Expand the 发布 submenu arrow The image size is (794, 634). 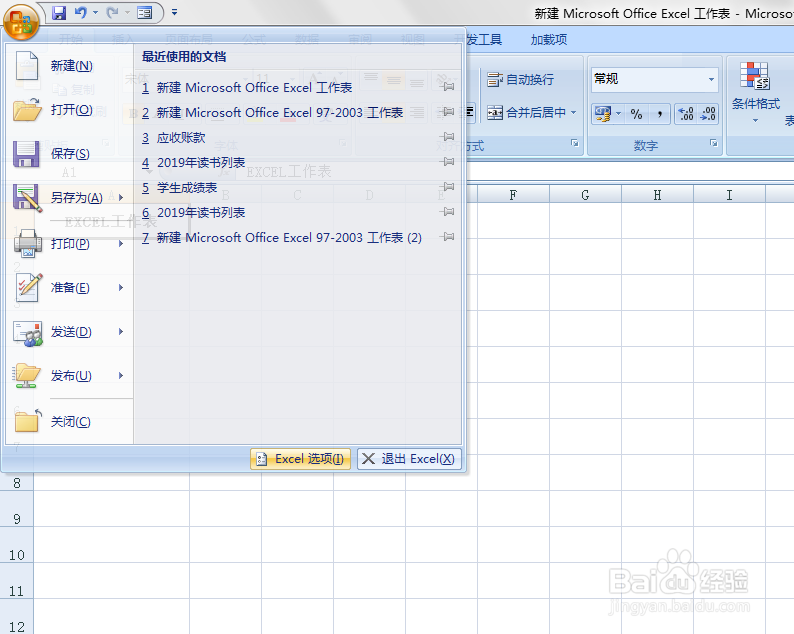click(x=121, y=376)
